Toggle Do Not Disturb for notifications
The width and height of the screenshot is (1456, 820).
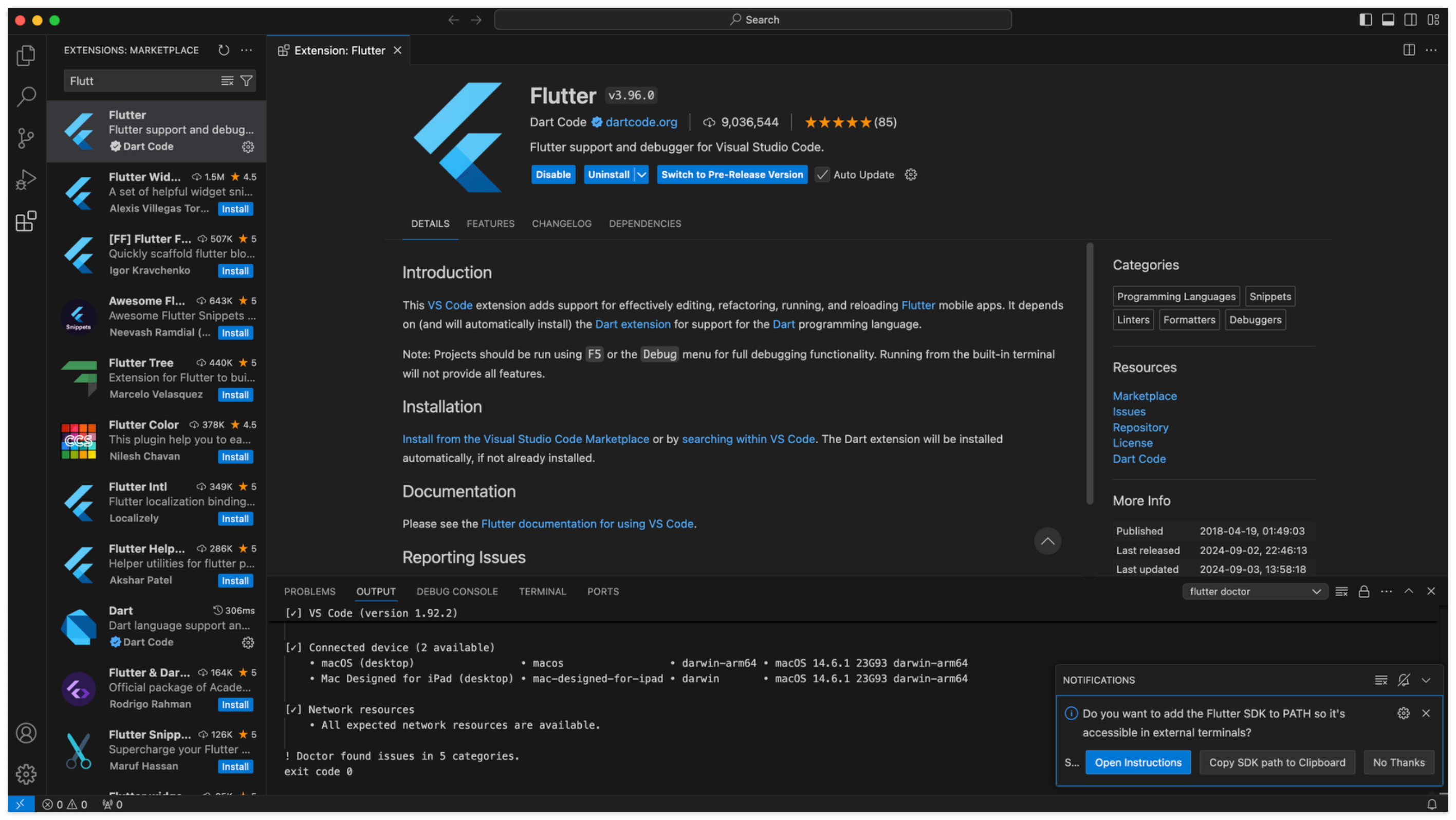[1404, 680]
